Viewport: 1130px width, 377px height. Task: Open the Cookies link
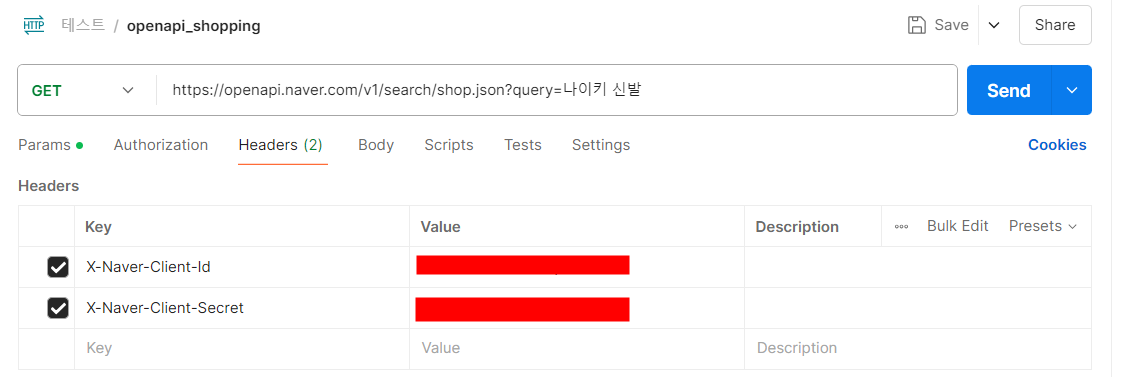(1056, 145)
